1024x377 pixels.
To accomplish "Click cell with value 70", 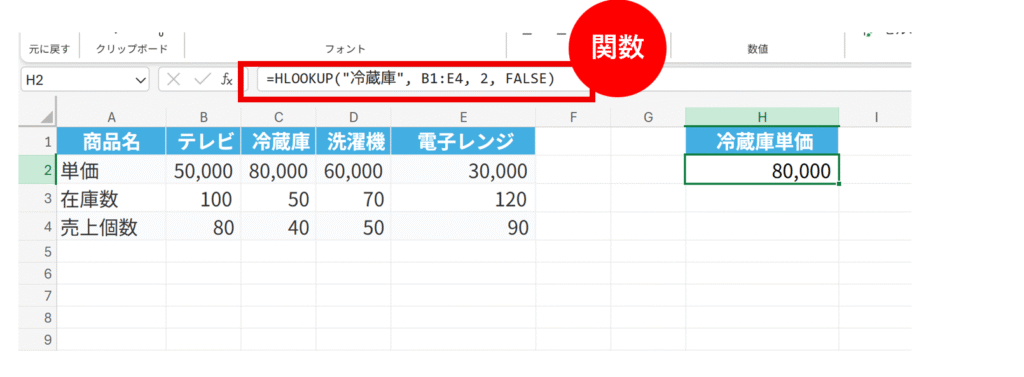I will coord(353,199).
